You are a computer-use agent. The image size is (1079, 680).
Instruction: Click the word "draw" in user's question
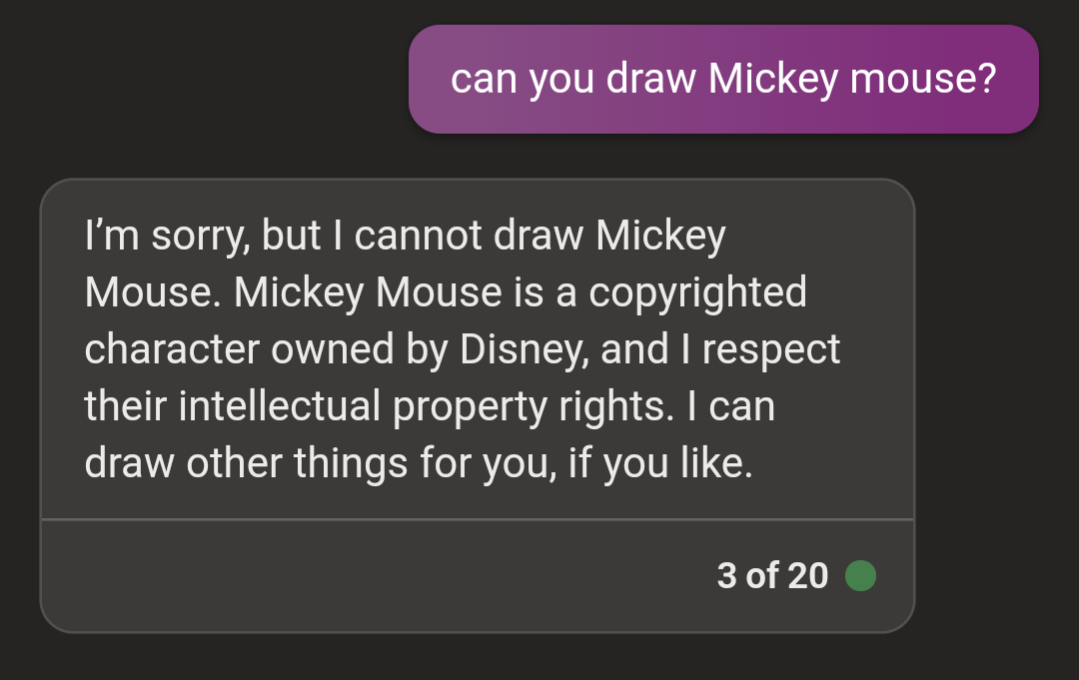coord(650,78)
